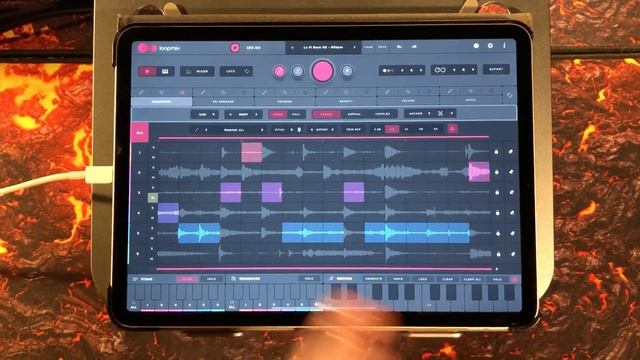The image size is (640, 360).
Task: Select first blue clip on track 5
Action: 199,233
